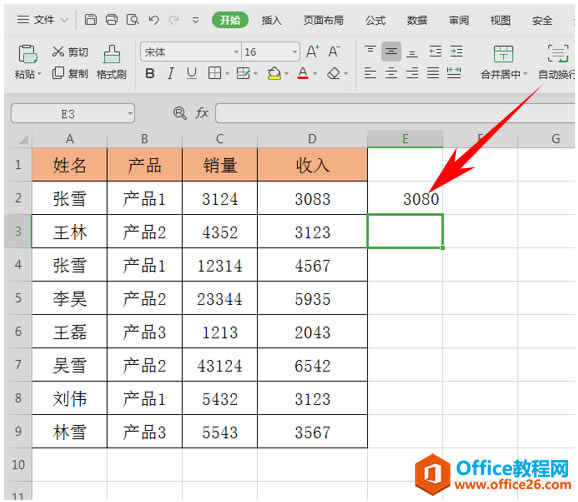Open the font name 宋体 dropdown
This screenshot has height=502, width=578.
click(237, 52)
